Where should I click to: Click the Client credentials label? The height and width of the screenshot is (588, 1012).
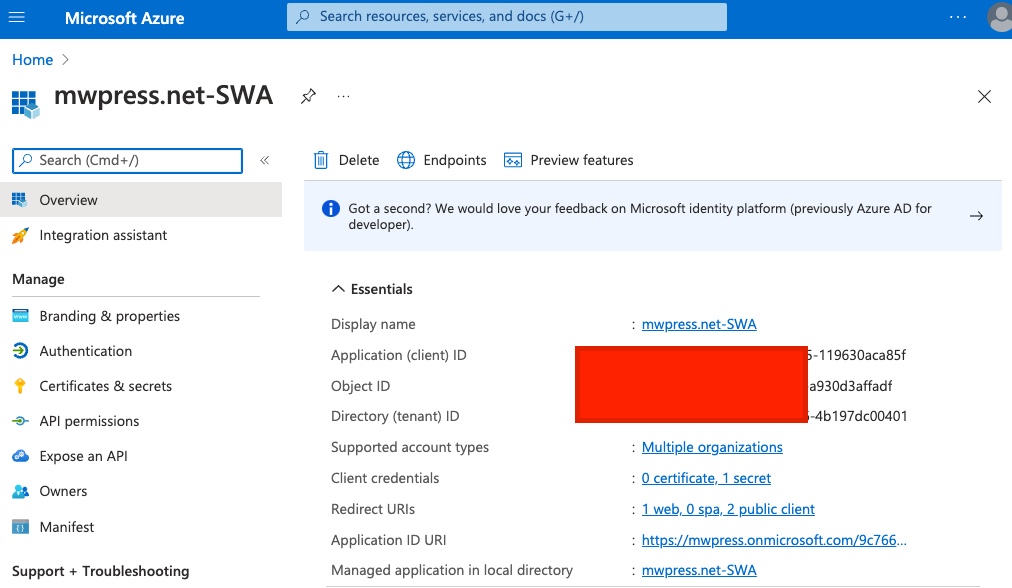(385, 478)
